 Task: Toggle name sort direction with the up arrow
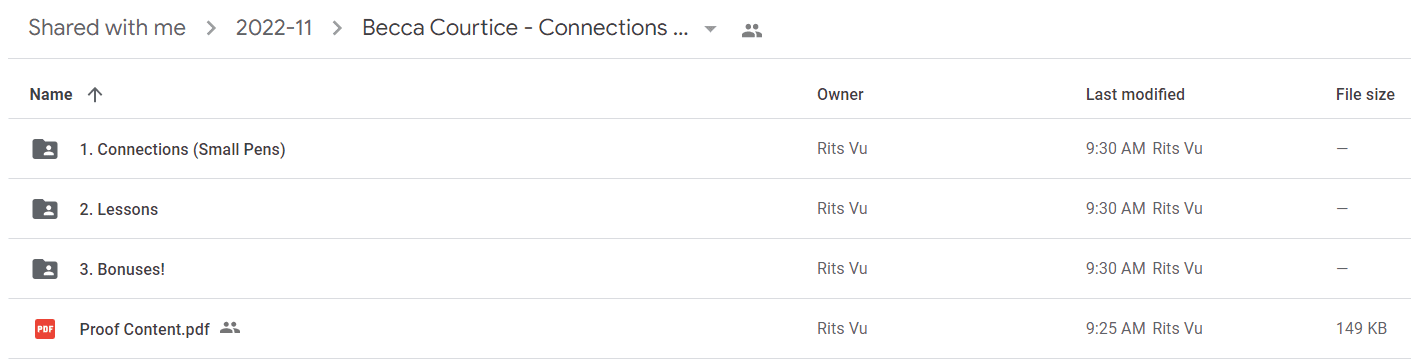pyautogui.click(x=95, y=95)
